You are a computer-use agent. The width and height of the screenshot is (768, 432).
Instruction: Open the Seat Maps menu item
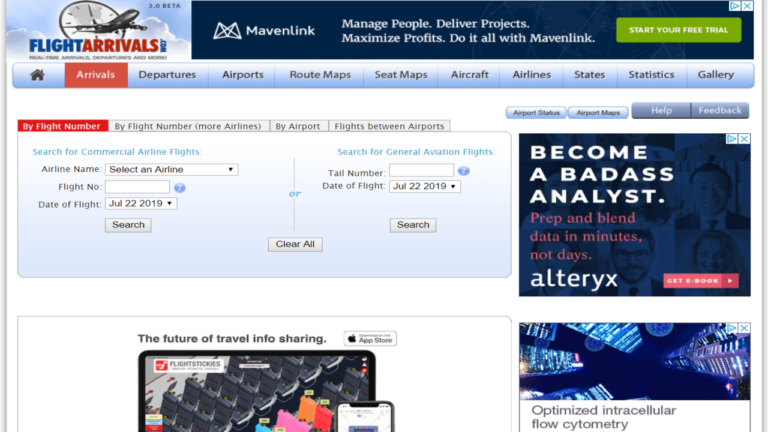(400, 75)
